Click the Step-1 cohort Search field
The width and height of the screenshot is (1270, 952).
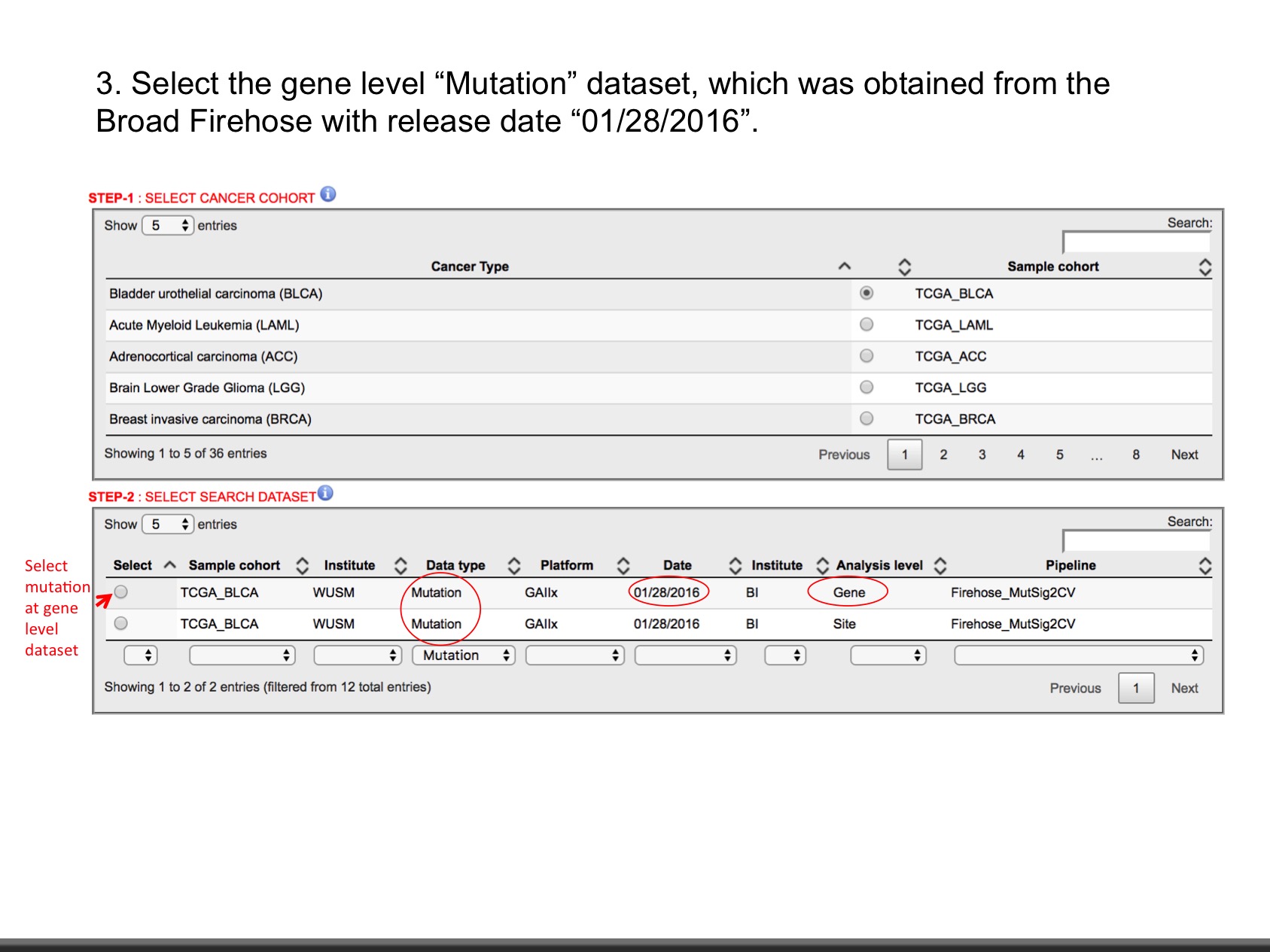point(1136,242)
